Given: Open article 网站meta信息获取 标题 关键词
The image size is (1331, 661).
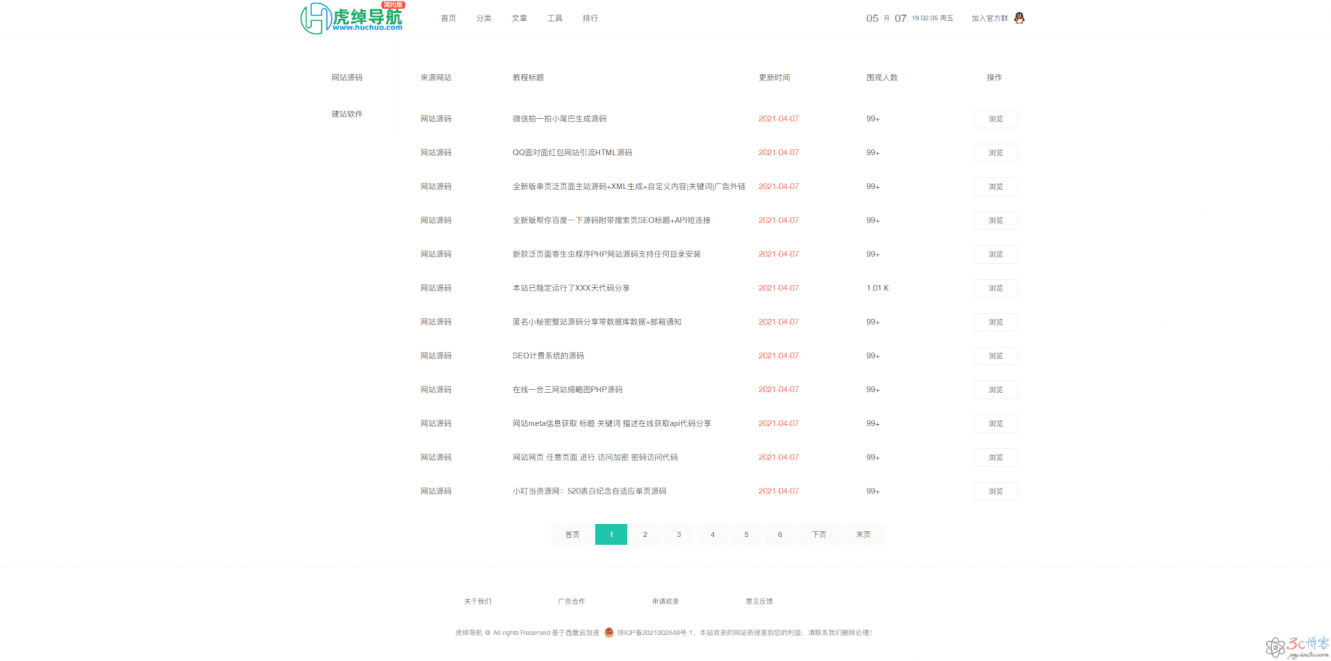Looking at the screenshot, I should [612, 424].
